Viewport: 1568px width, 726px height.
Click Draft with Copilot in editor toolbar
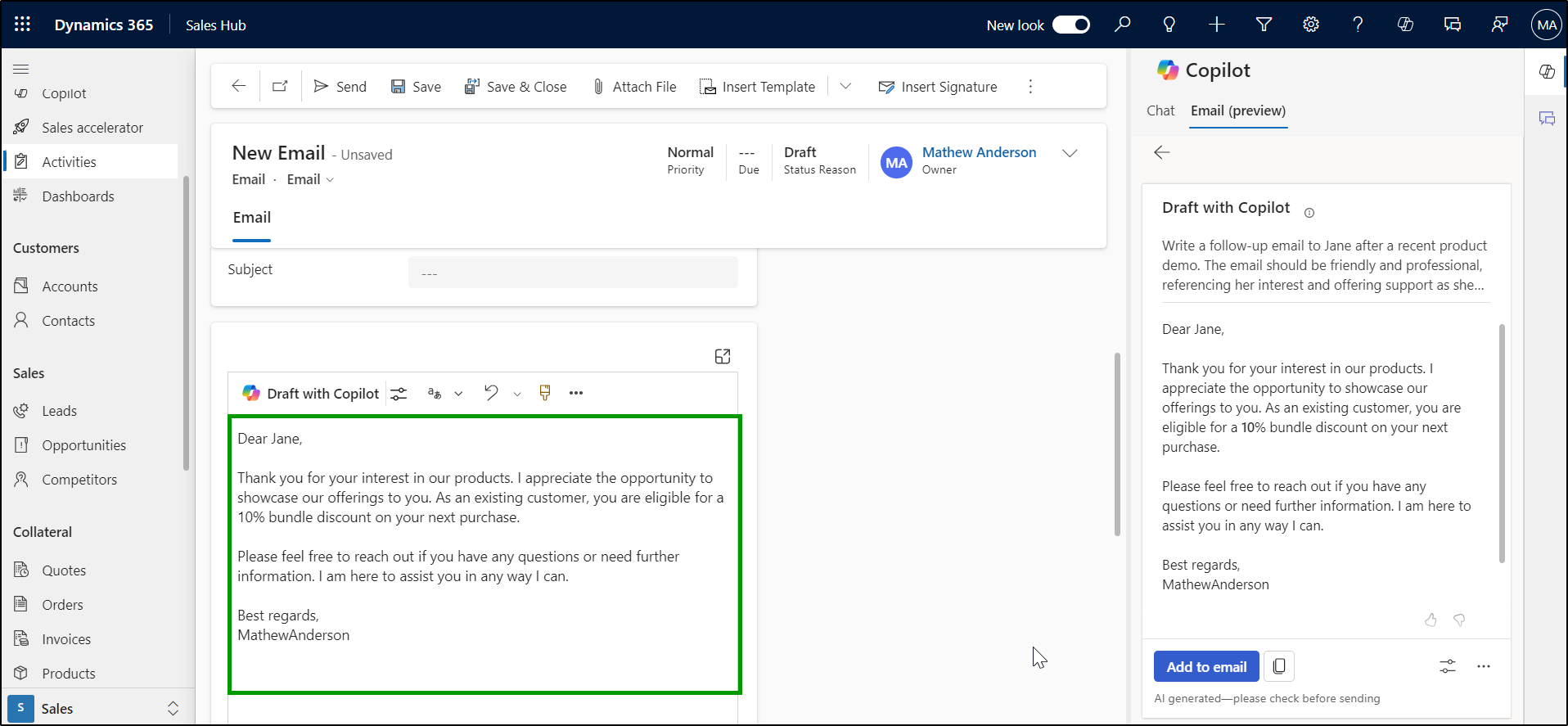(x=311, y=394)
